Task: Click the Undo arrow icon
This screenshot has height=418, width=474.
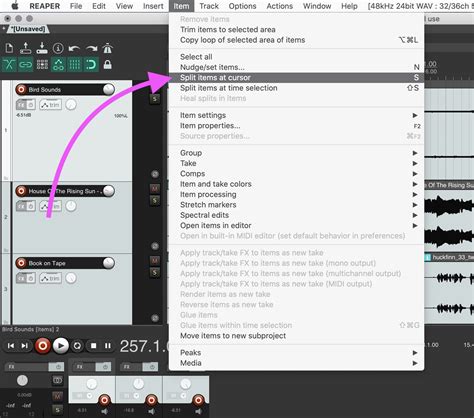Action: 74,49
